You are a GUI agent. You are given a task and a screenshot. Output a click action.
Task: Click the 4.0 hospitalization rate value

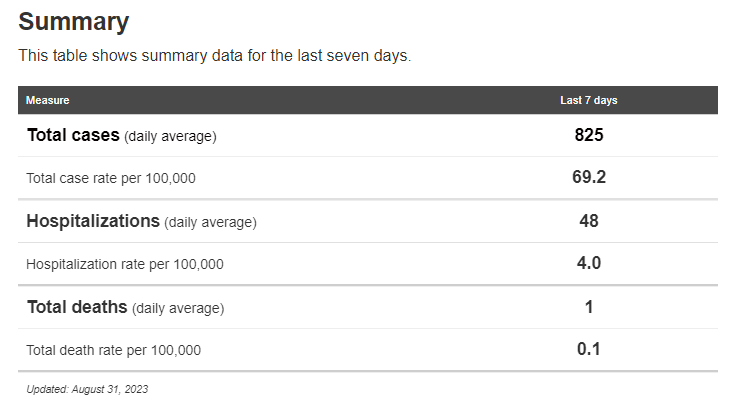(x=588, y=264)
